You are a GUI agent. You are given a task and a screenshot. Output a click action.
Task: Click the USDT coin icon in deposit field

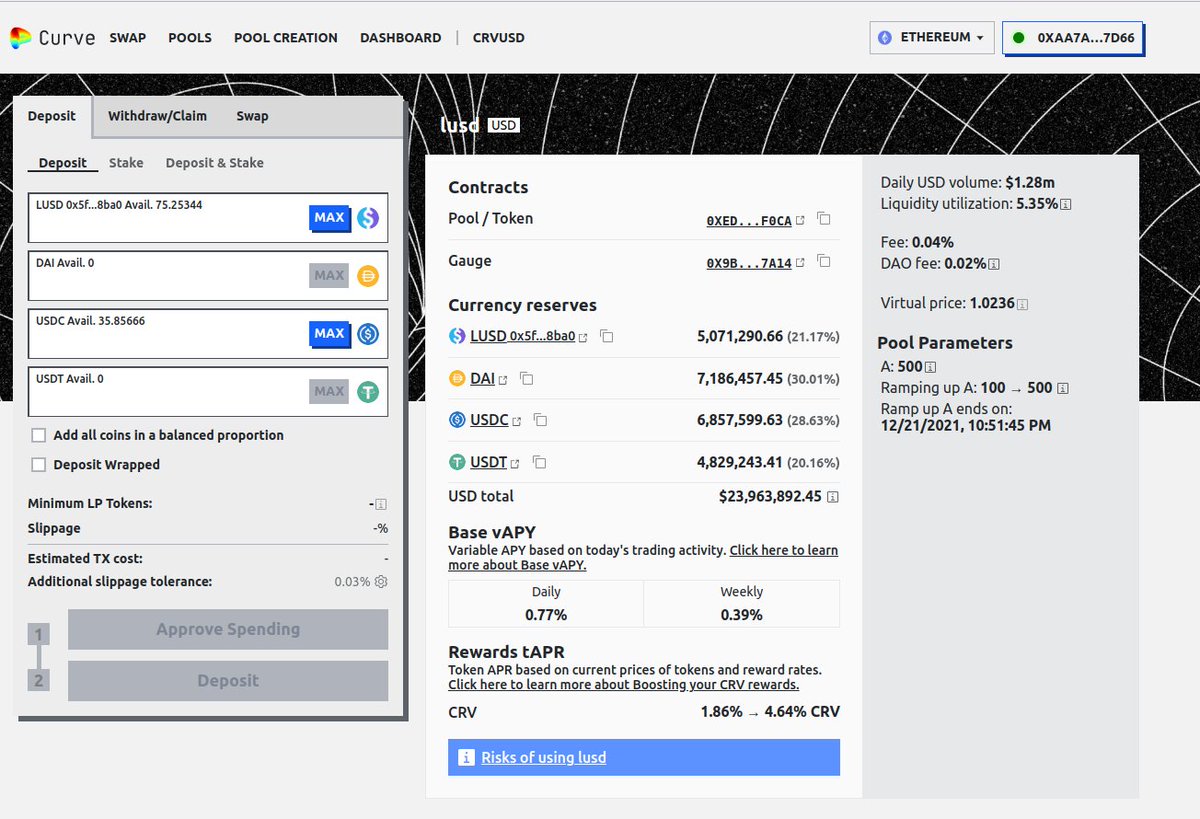(x=368, y=392)
